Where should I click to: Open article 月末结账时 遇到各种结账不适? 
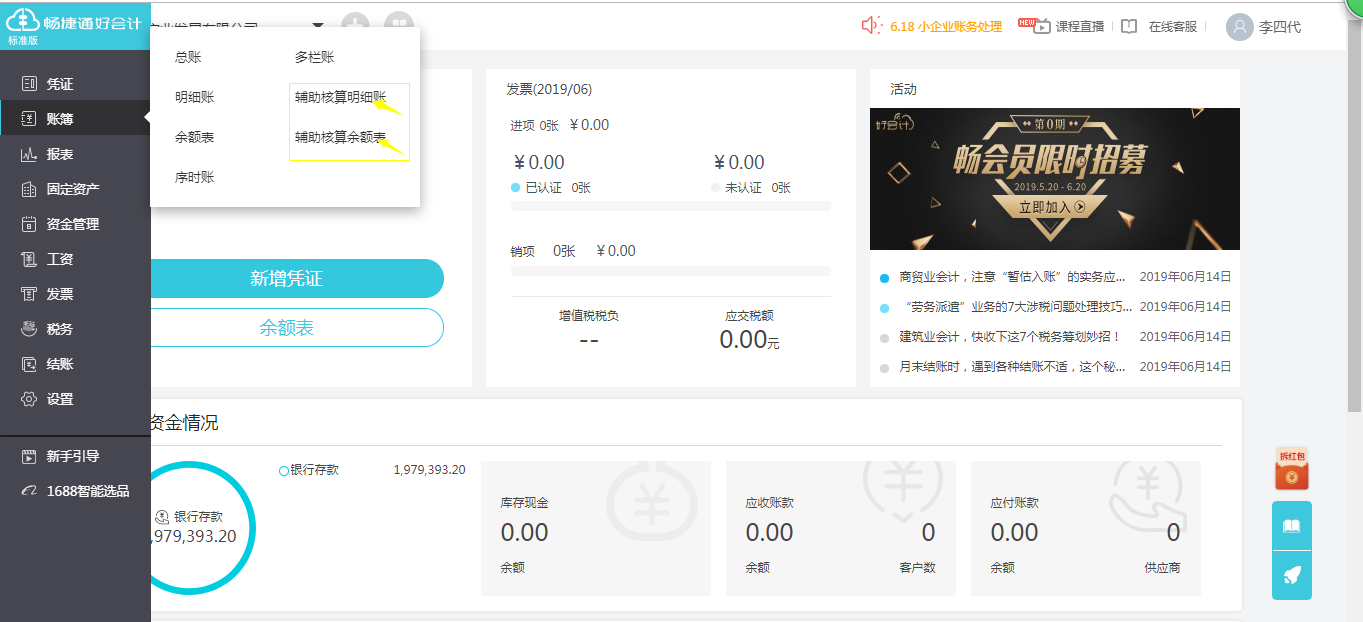coord(1013,367)
